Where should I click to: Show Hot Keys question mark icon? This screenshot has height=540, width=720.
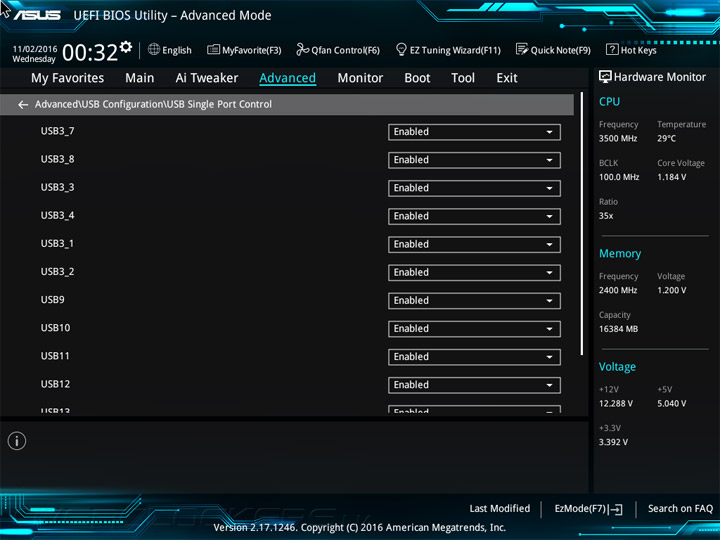612,50
